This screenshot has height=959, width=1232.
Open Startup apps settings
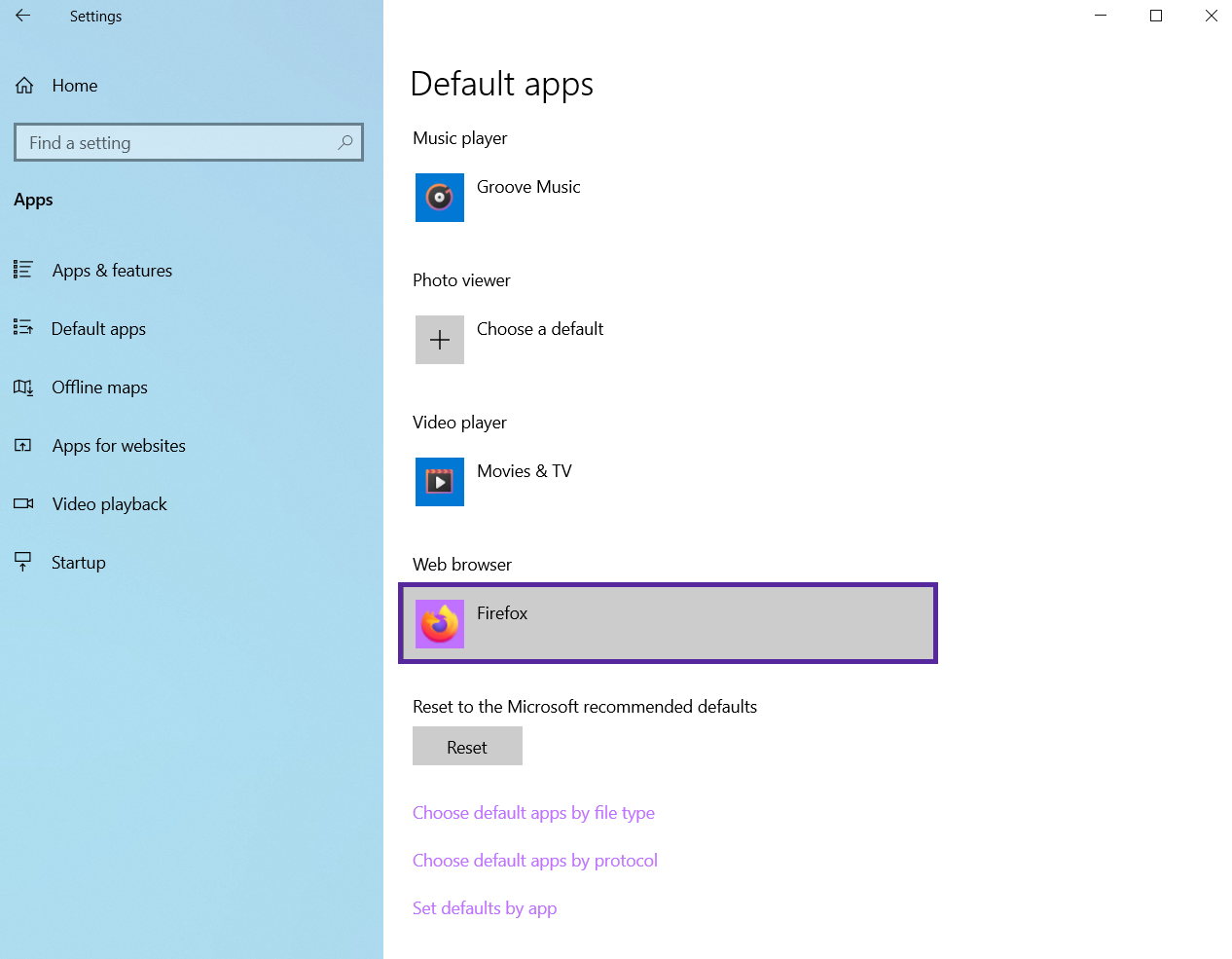[x=78, y=563]
